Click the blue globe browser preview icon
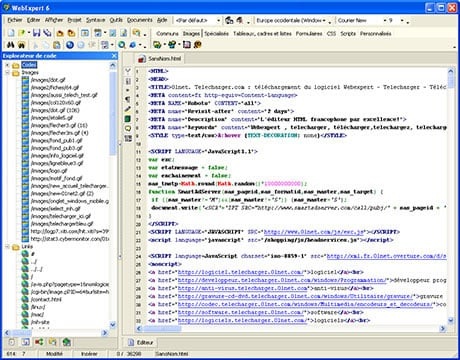The image size is (460, 360). (70, 45)
